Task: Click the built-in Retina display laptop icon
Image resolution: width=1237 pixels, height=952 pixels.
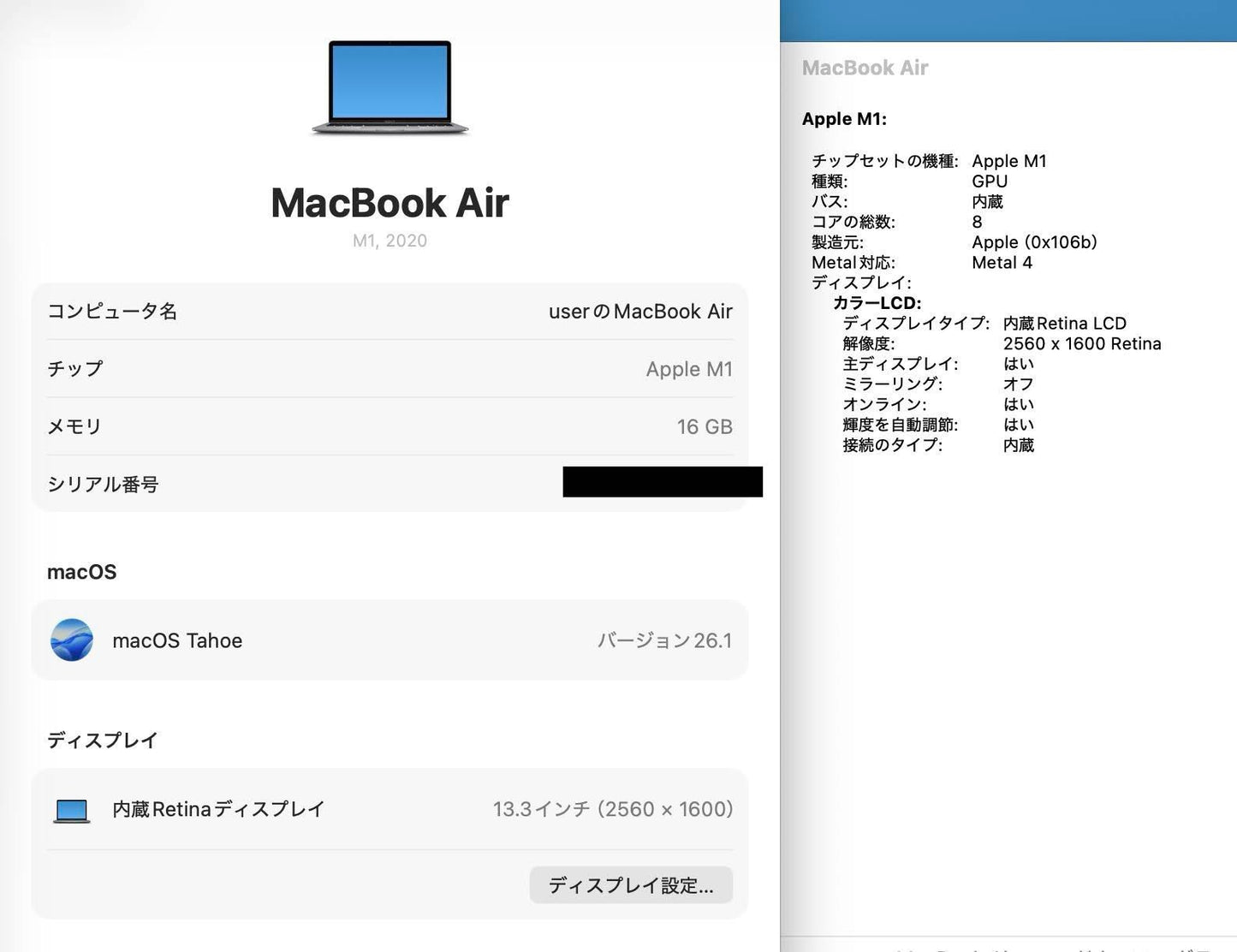Action: [x=72, y=809]
